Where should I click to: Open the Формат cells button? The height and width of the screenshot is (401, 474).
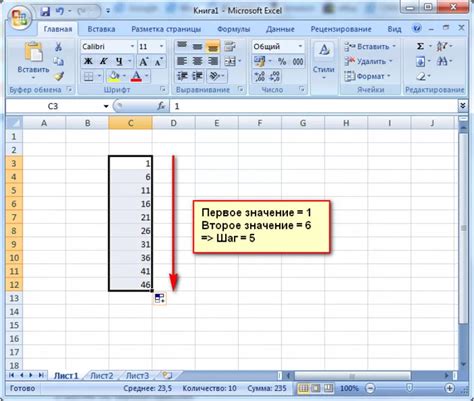367,76
